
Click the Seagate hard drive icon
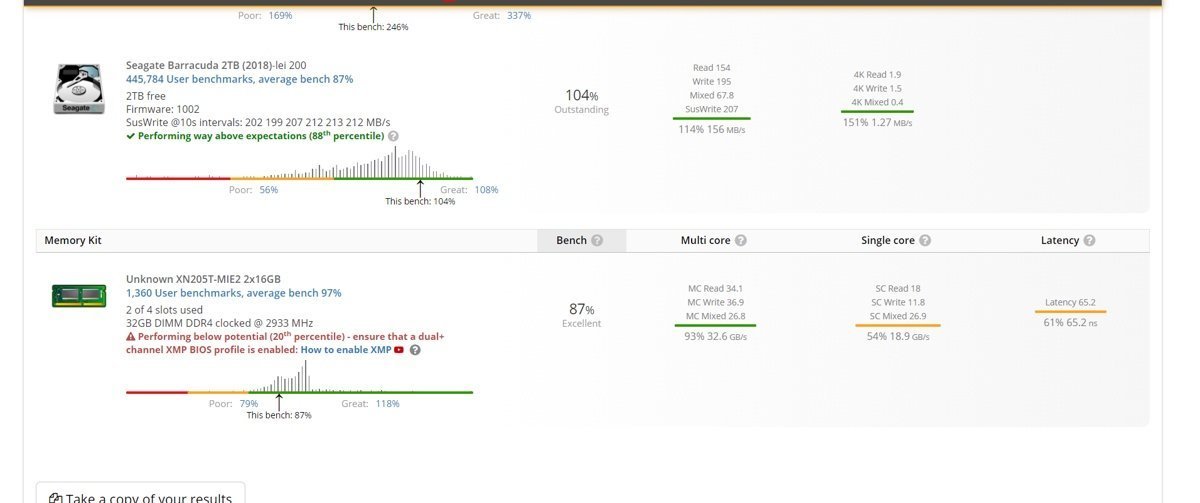(79, 88)
